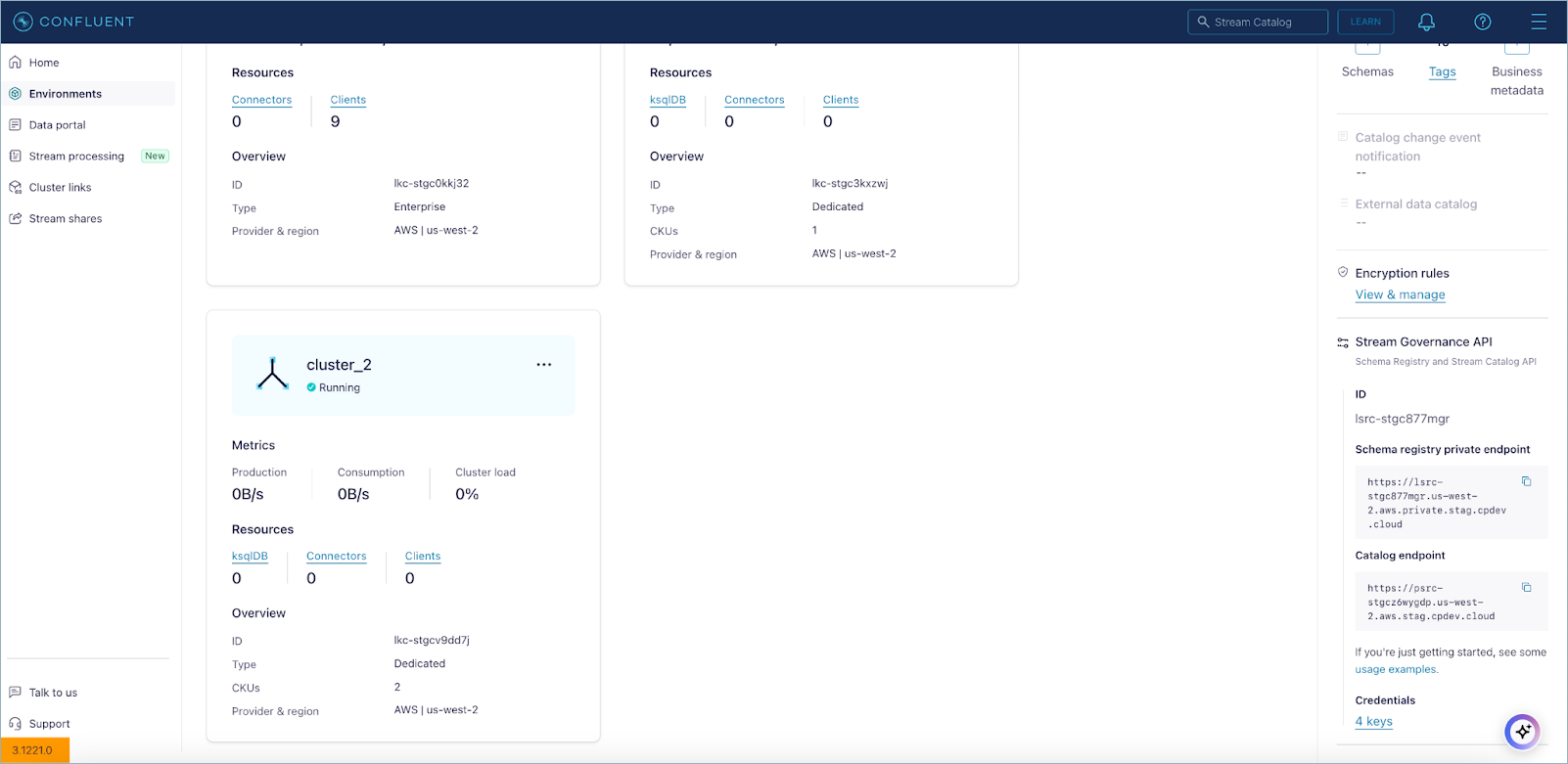
Task: Click the Running status of cluster_2
Action: [333, 388]
